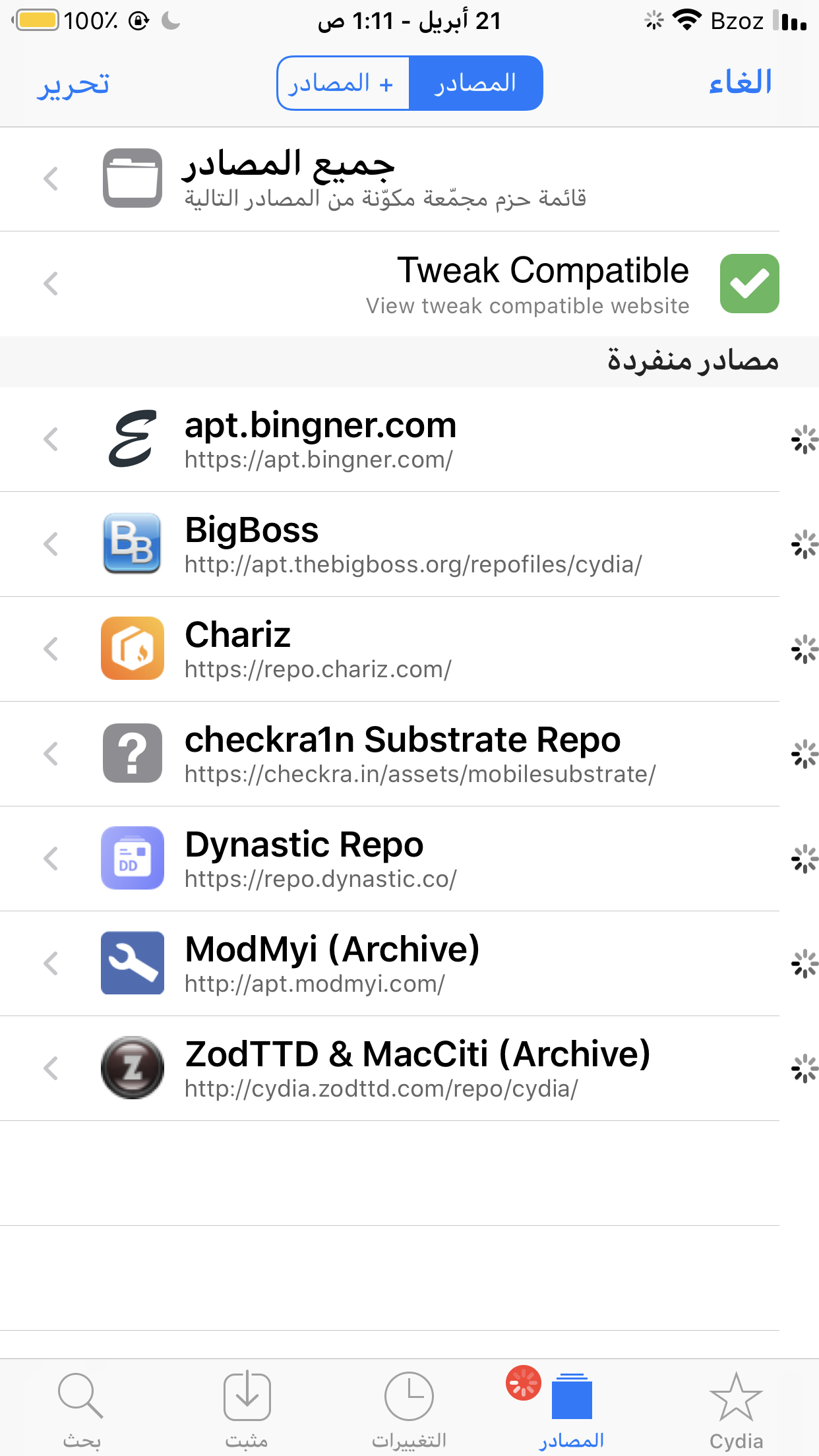Tap the ModMyi wrench icon
Image resolution: width=819 pixels, height=1456 pixels.
[x=133, y=963]
